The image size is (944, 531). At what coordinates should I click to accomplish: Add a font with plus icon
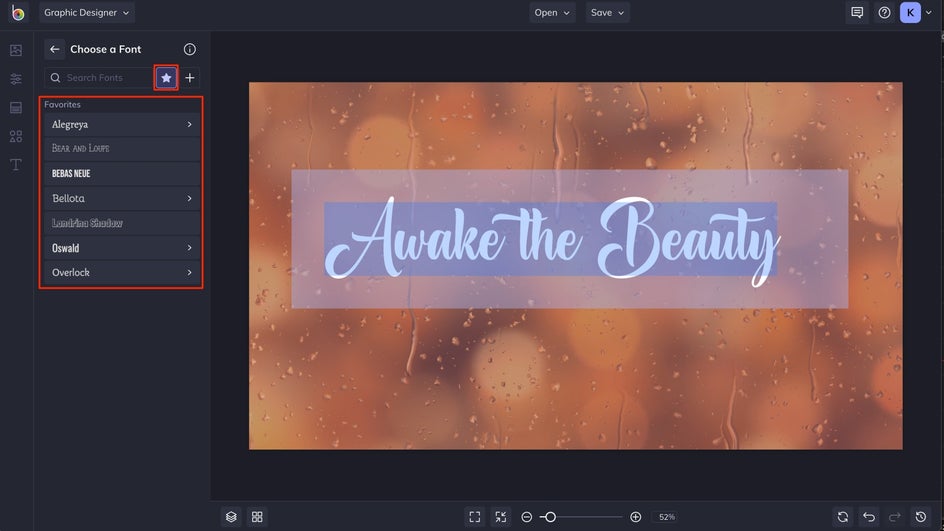pyautogui.click(x=190, y=78)
